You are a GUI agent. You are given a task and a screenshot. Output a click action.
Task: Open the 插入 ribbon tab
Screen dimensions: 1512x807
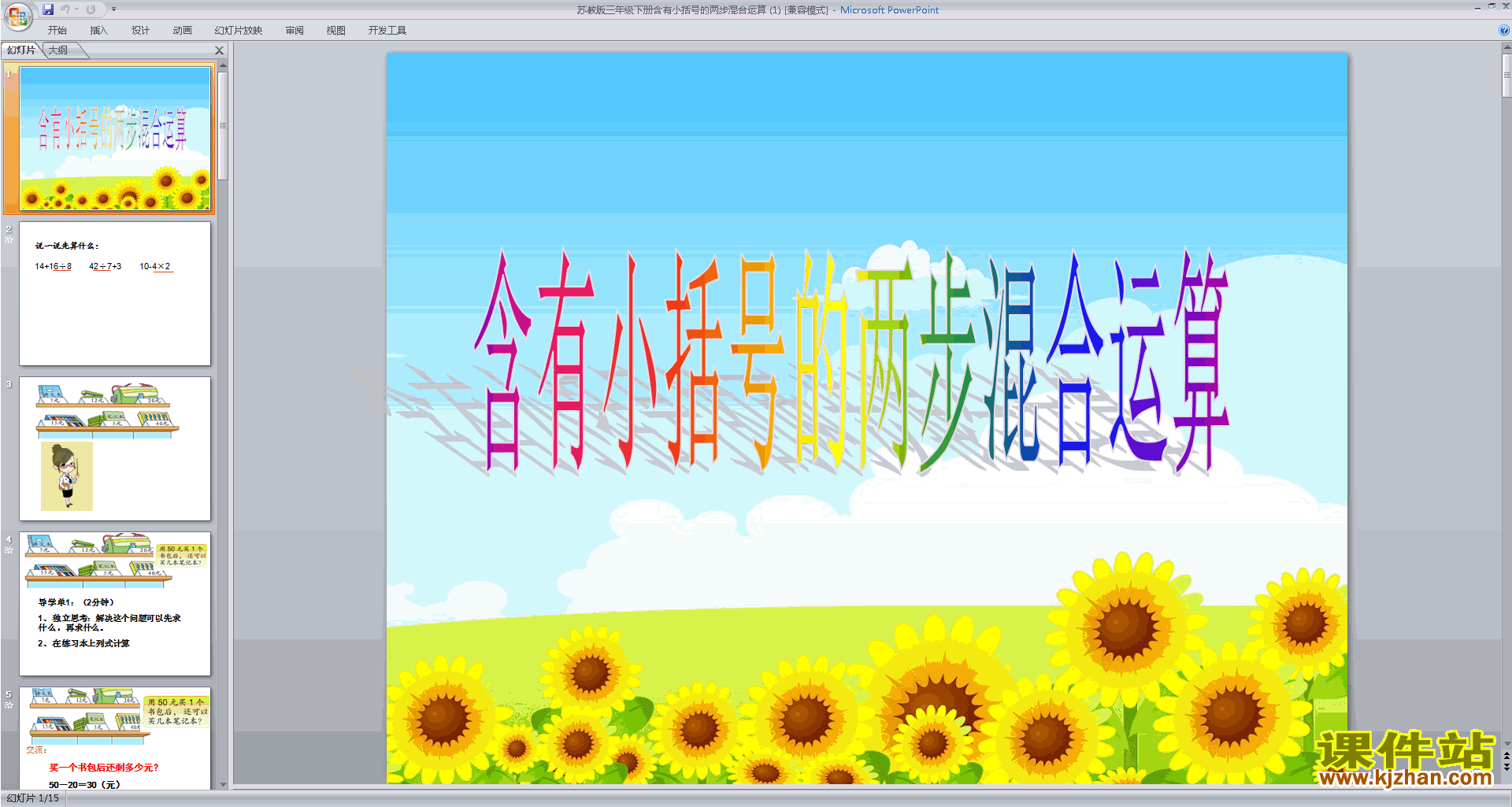click(x=98, y=31)
